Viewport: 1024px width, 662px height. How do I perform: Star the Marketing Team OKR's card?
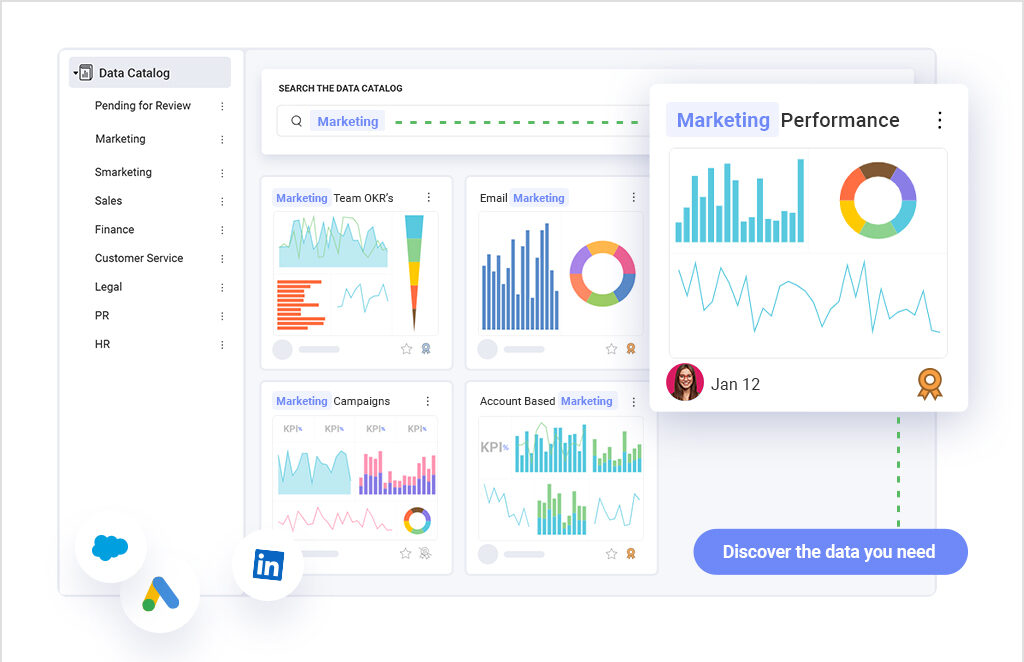[406, 349]
